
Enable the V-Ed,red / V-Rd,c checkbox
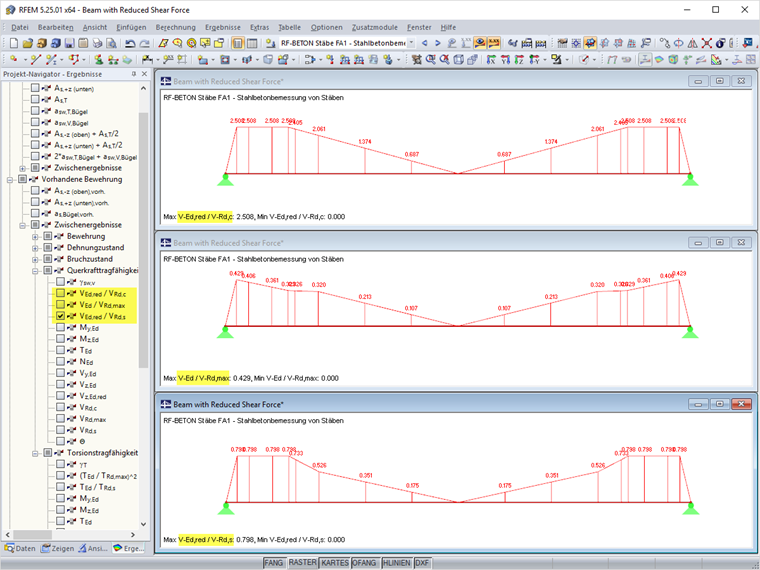pos(61,293)
